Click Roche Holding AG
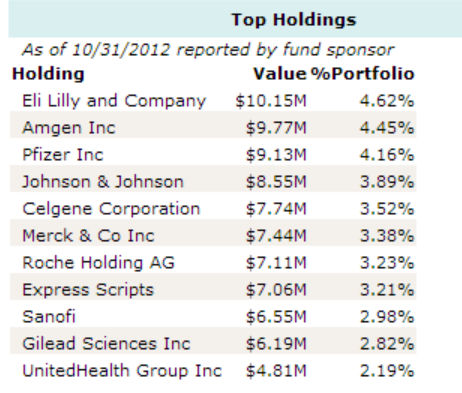Screen dimensions: 462x393 click(98, 263)
